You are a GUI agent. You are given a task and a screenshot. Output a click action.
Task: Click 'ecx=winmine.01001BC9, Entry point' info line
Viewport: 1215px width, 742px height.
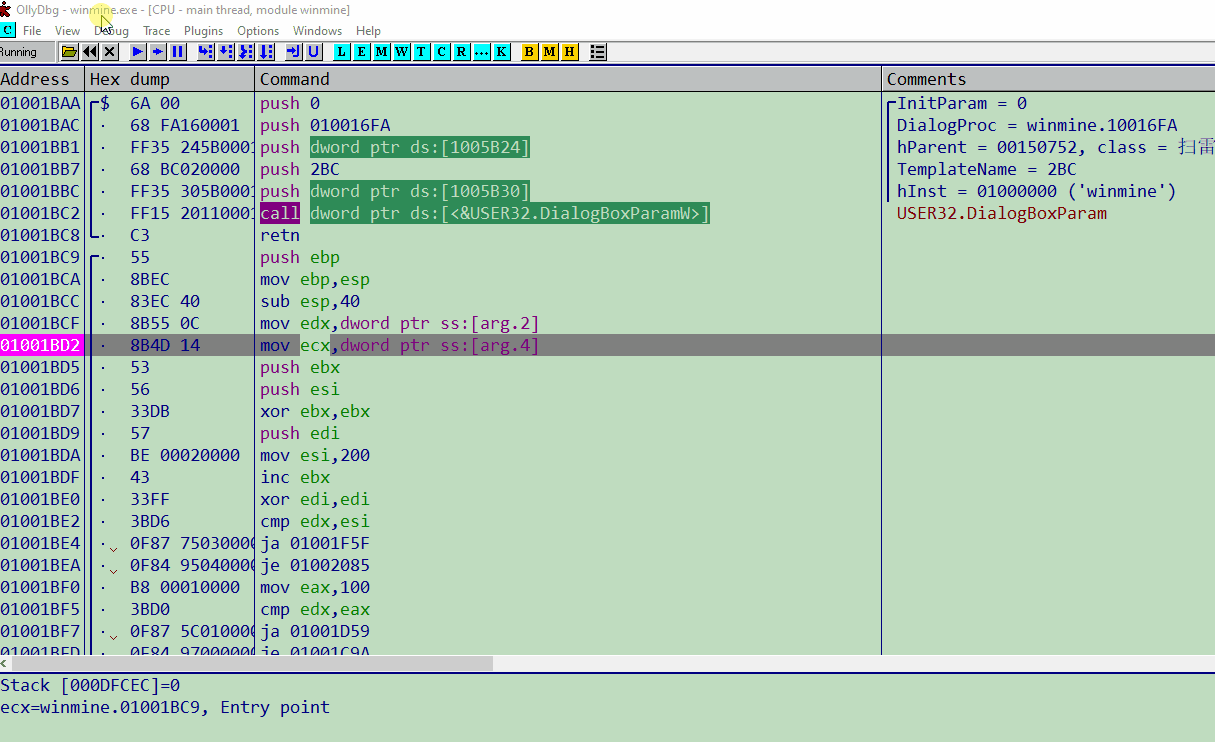(165, 707)
